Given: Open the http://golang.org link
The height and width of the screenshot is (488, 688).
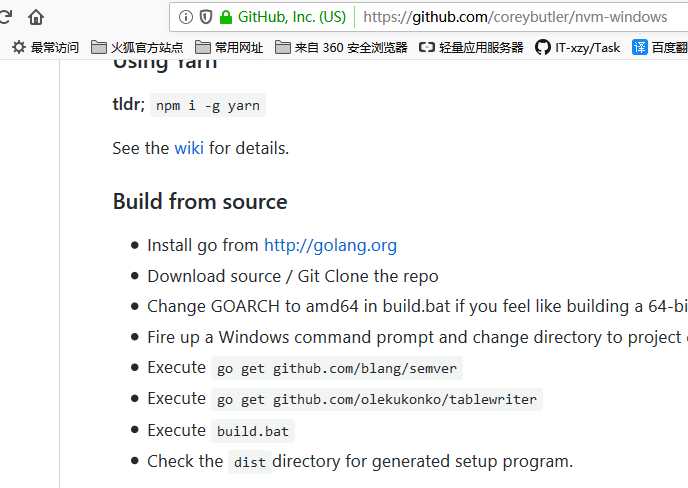Looking at the screenshot, I should pos(330,245).
